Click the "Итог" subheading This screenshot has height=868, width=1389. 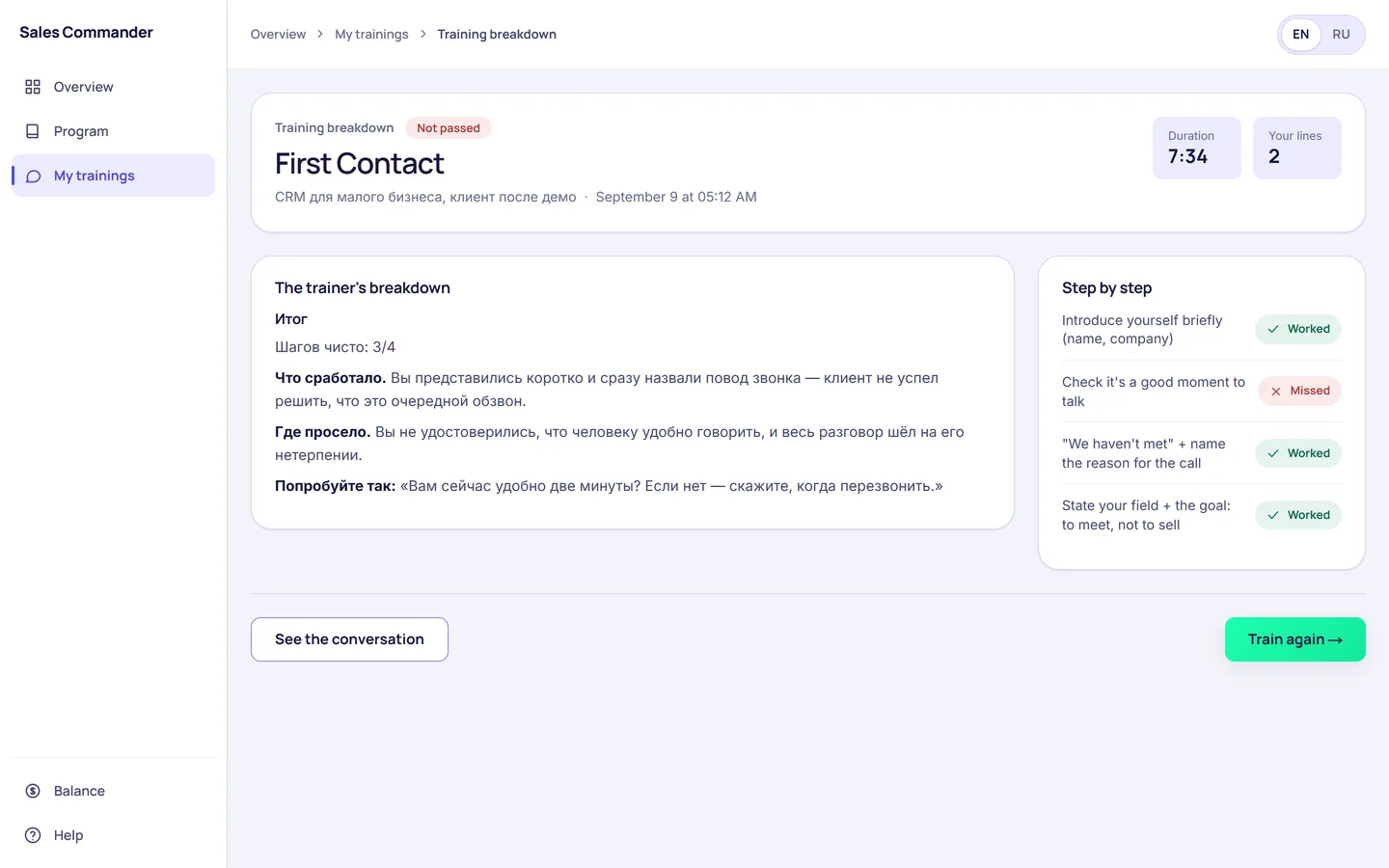(291, 319)
